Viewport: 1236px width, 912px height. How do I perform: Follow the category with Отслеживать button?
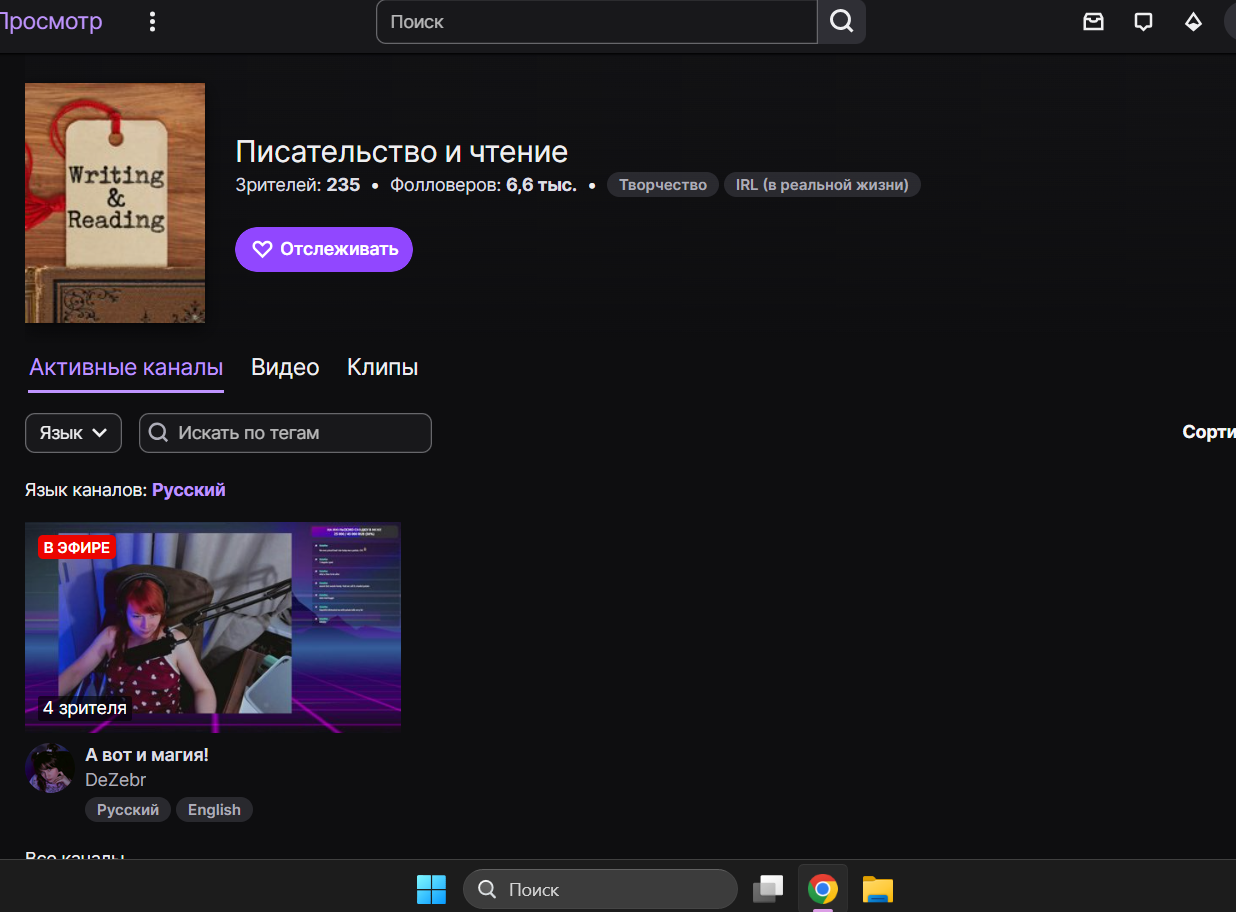click(324, 249)
